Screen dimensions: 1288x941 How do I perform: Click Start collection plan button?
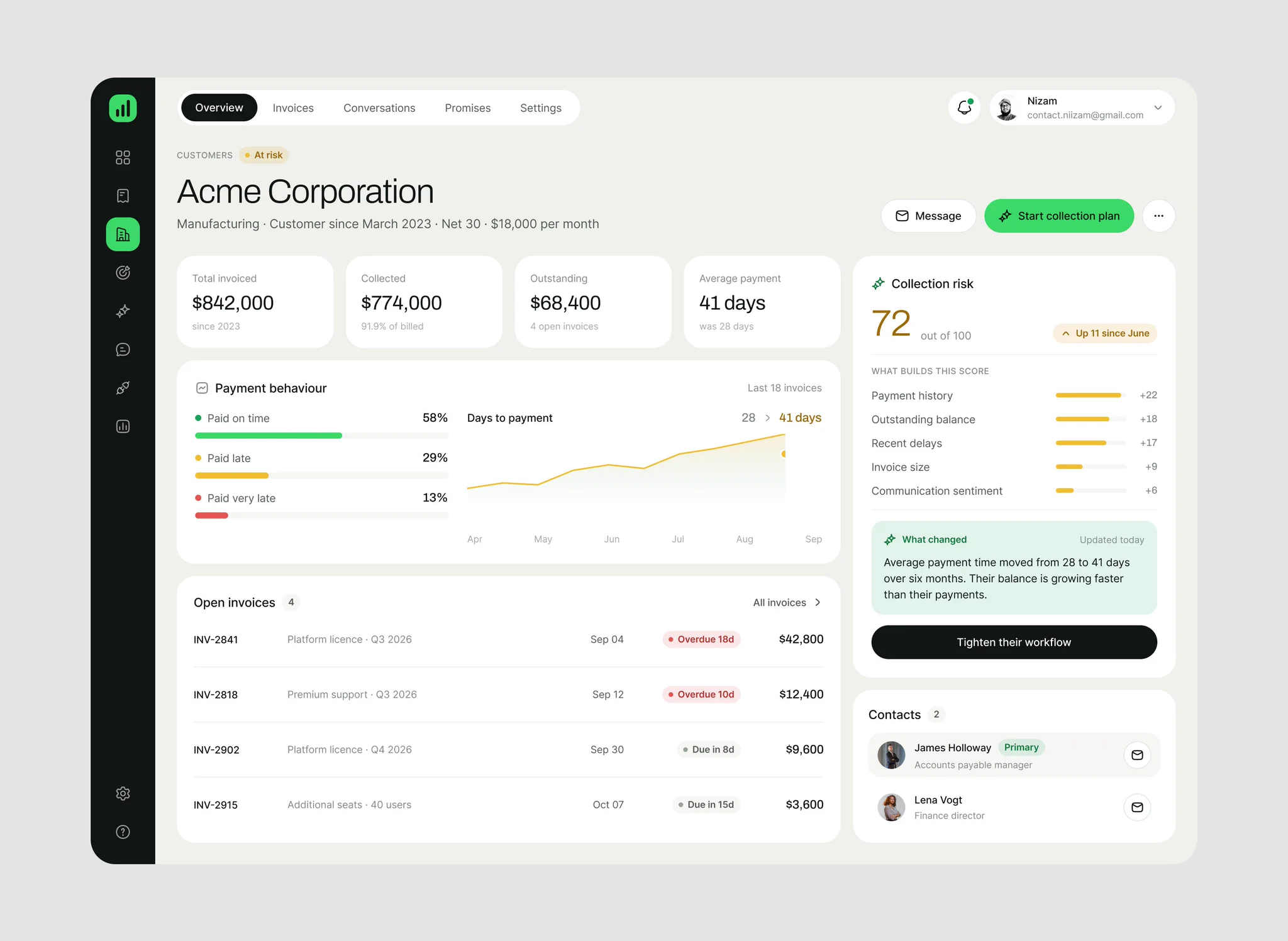(x=1059, y=216)
